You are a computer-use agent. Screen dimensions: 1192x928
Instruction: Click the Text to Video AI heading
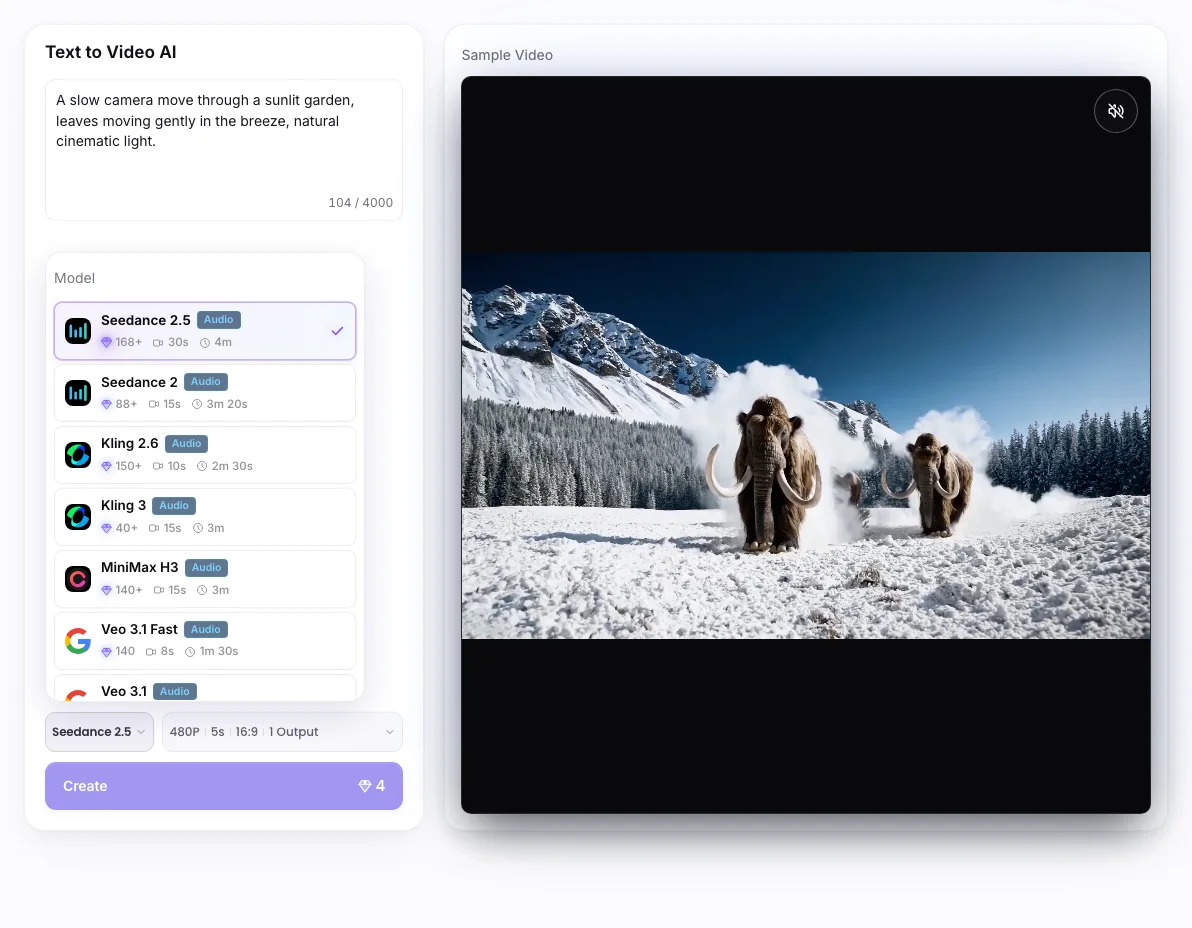pos(111,52)
